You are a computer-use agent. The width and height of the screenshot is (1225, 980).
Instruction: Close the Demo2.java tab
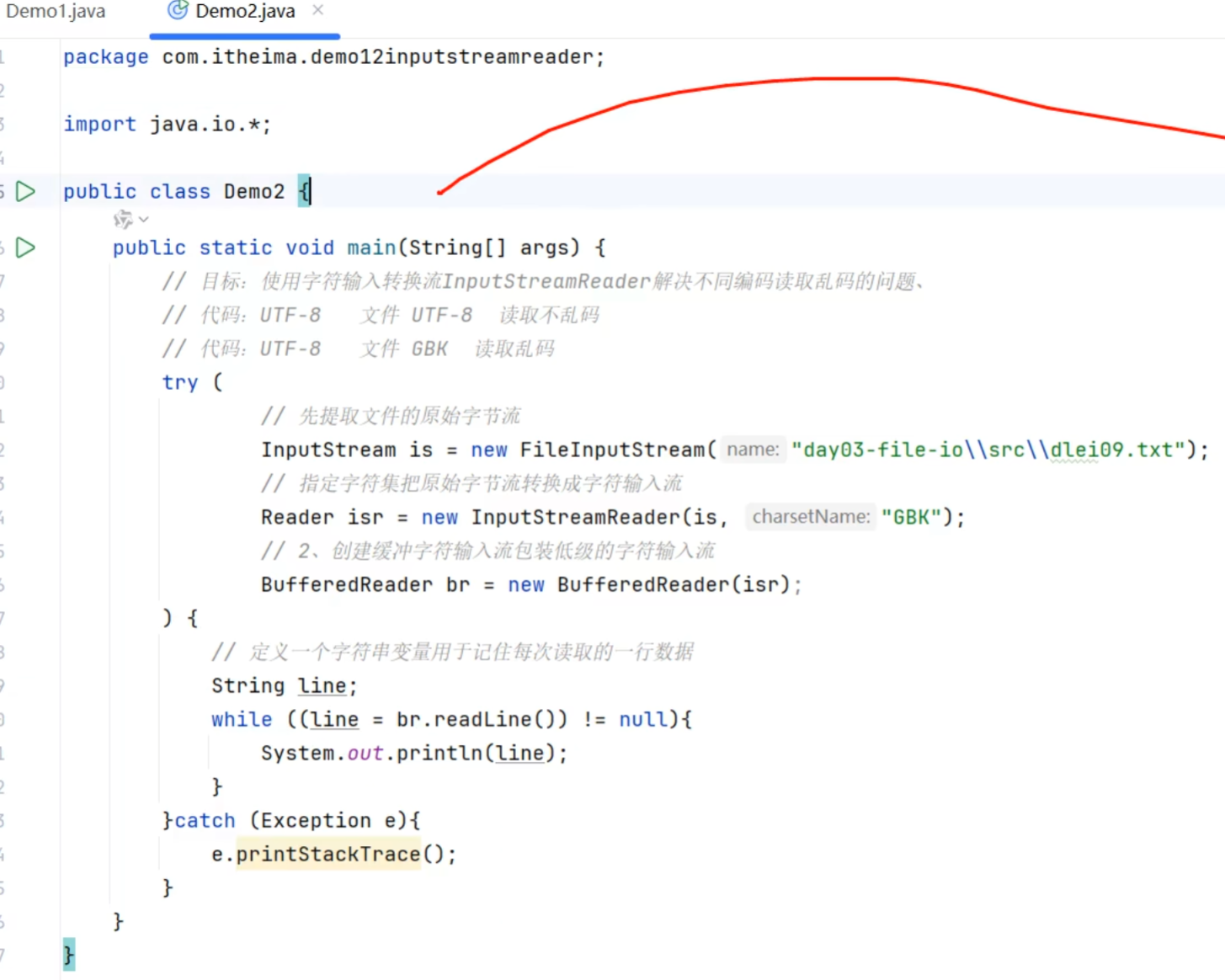[317, 11]
